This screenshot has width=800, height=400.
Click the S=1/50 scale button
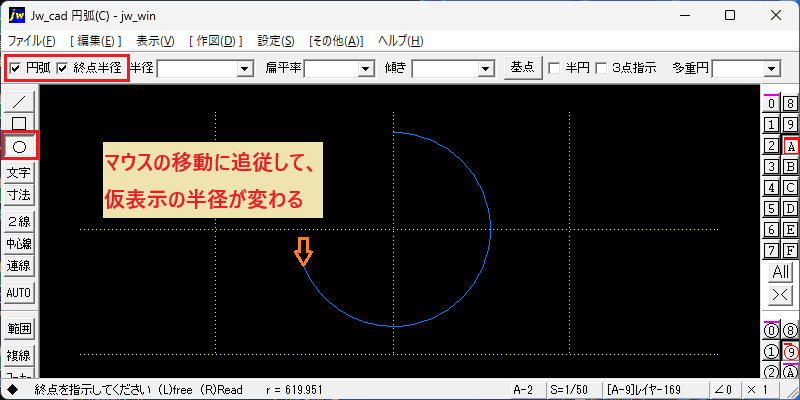pos(573,390)
